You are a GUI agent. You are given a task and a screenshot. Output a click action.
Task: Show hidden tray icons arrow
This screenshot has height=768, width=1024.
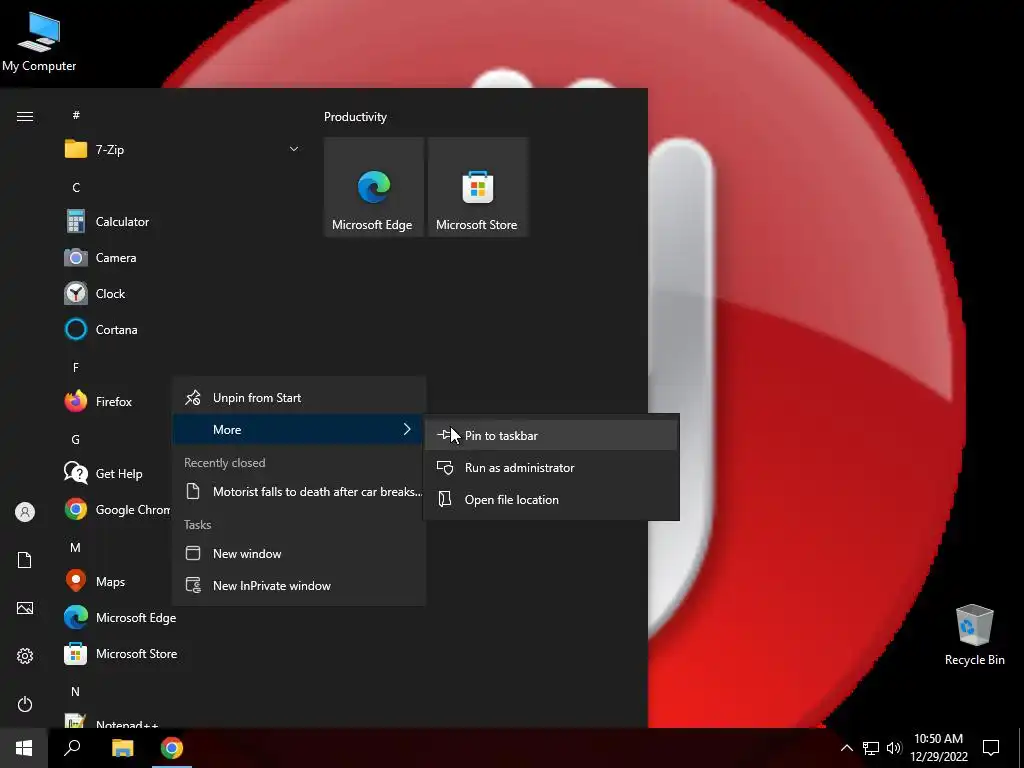pos(846,748)
